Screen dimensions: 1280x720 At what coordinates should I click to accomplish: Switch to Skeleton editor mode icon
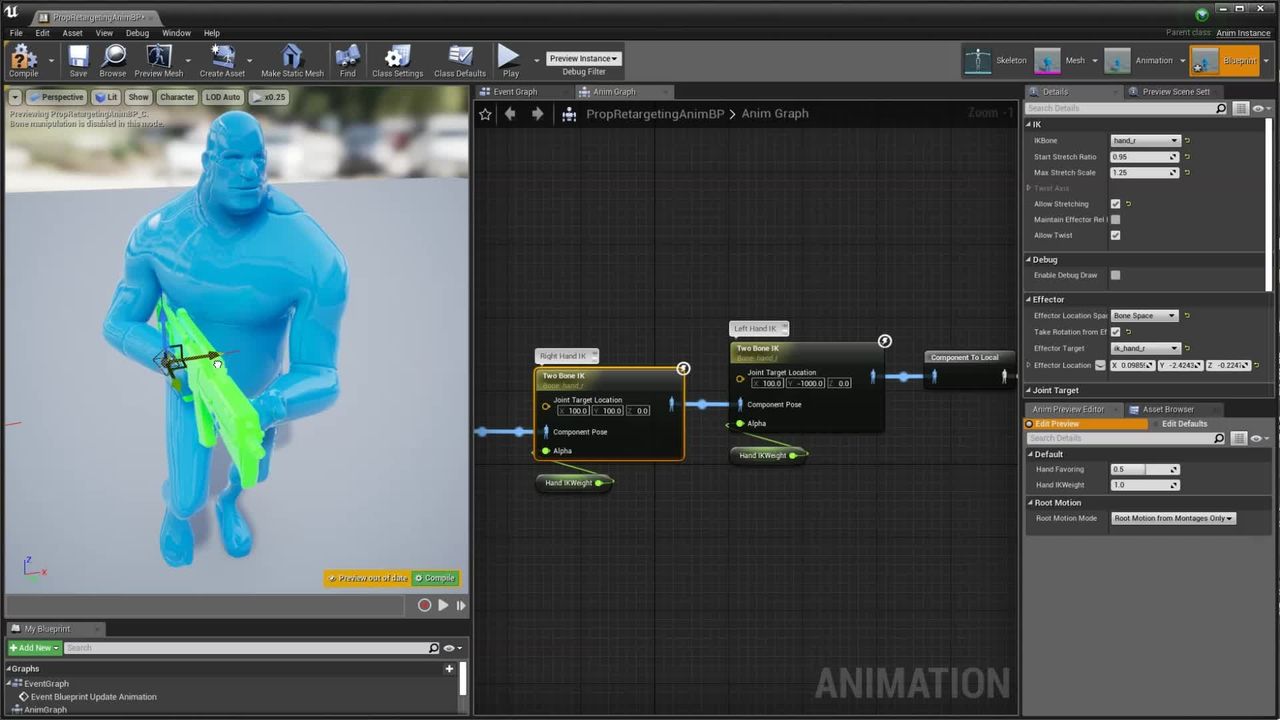tap(977, 61)
